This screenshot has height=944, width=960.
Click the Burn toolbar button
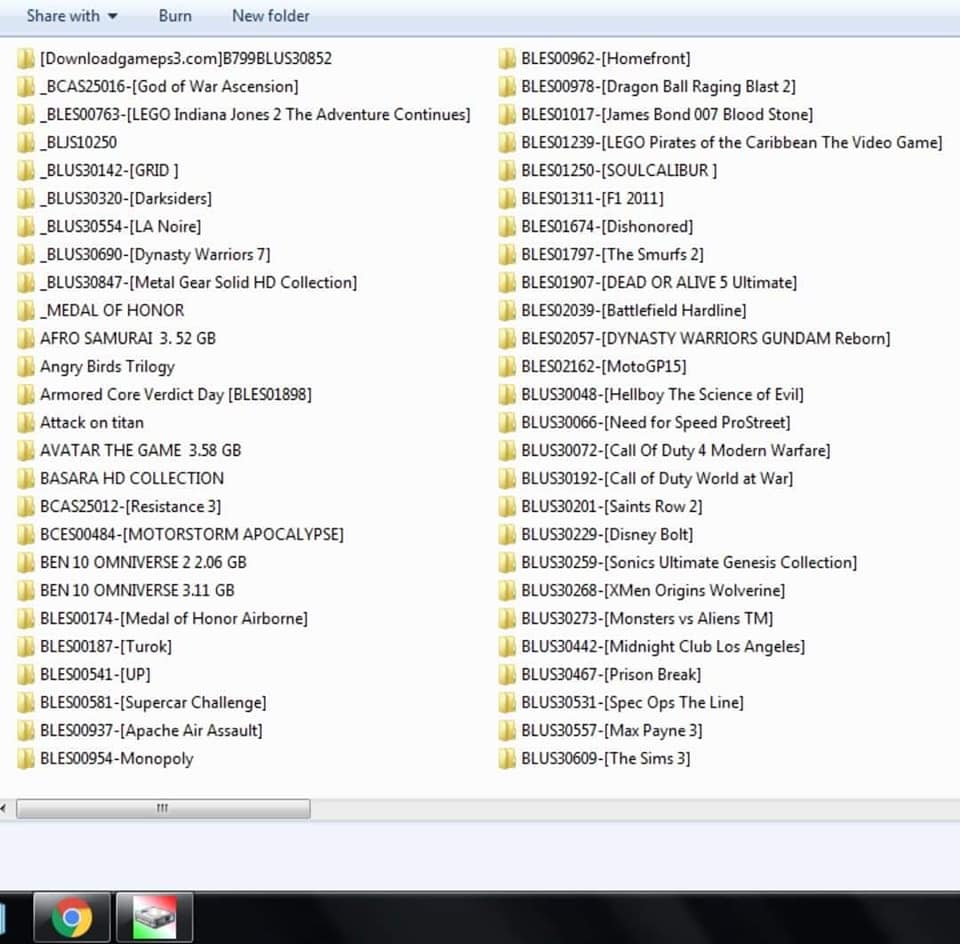[x=175, y=16]
